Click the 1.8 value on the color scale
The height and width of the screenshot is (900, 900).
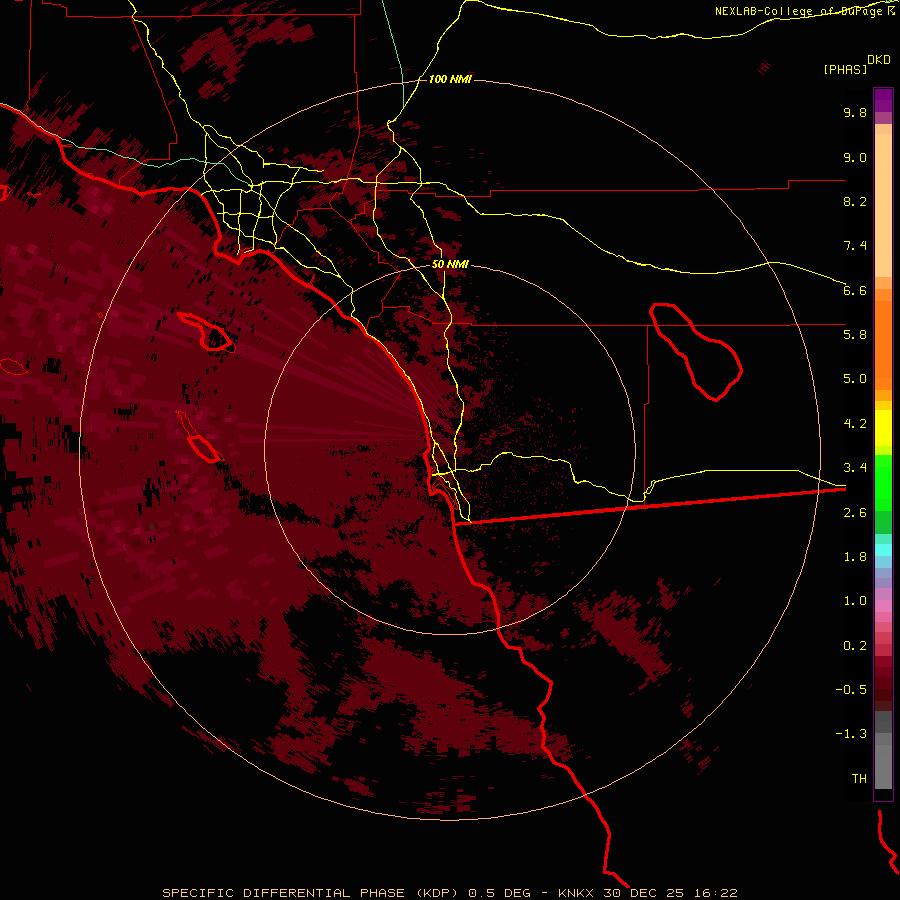(x=855, y=557)
